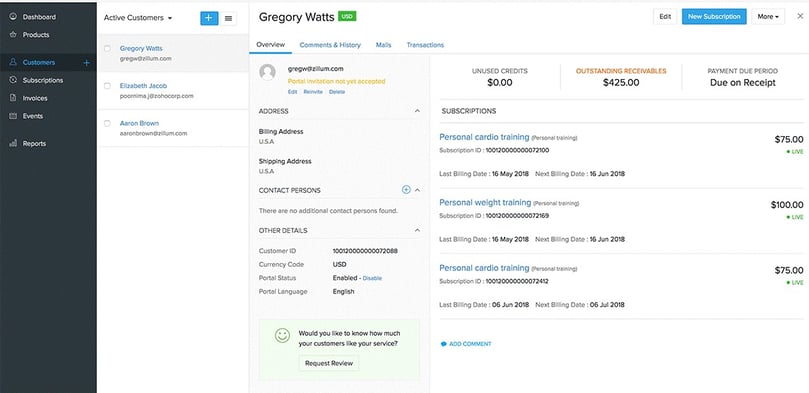The width and height of the screenshot is (809, 393).
Task: Collapse the Address section chevron
Action: [x=417, y=111]
